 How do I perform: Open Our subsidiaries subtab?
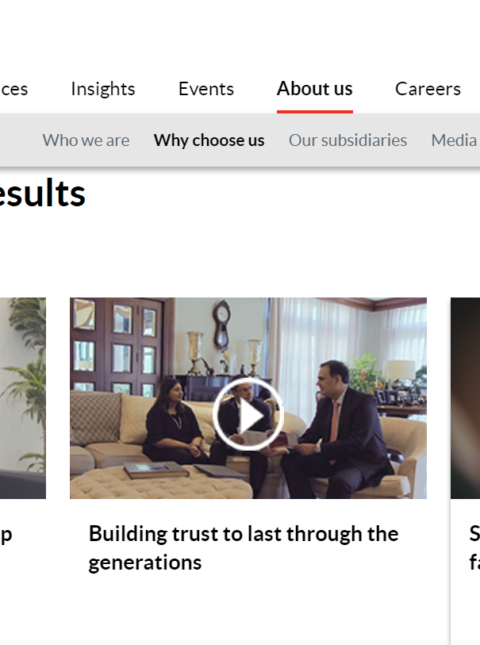[348, 140]
